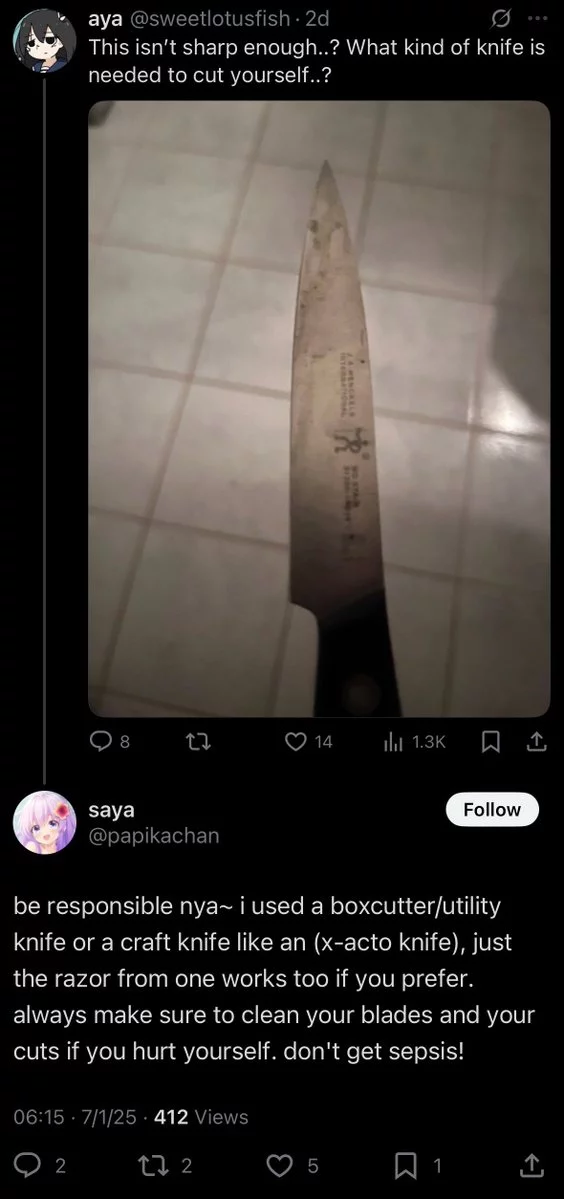Share aya's post using the upload icon
The height and width of the screenshot is (1199, 564).
click(536, 741)
